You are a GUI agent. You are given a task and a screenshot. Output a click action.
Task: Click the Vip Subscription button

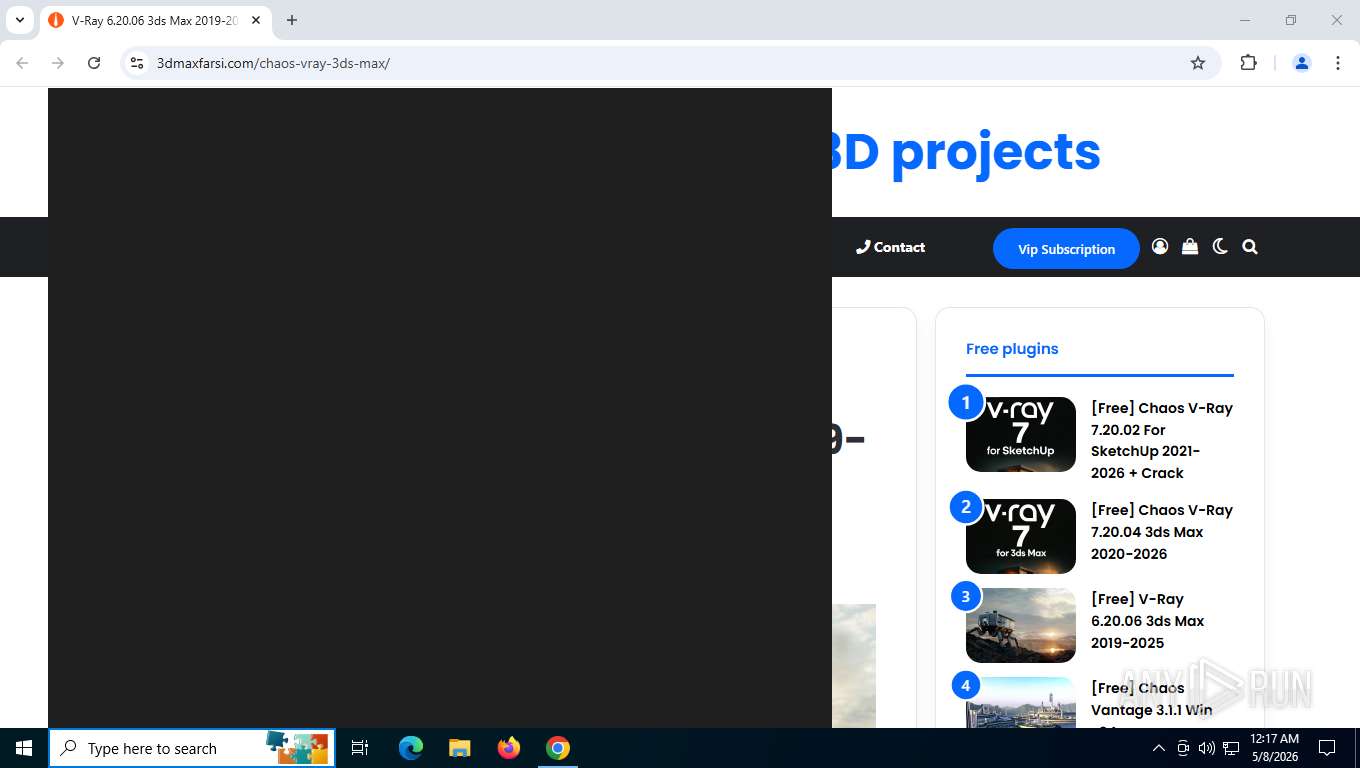coord(1066,249)
